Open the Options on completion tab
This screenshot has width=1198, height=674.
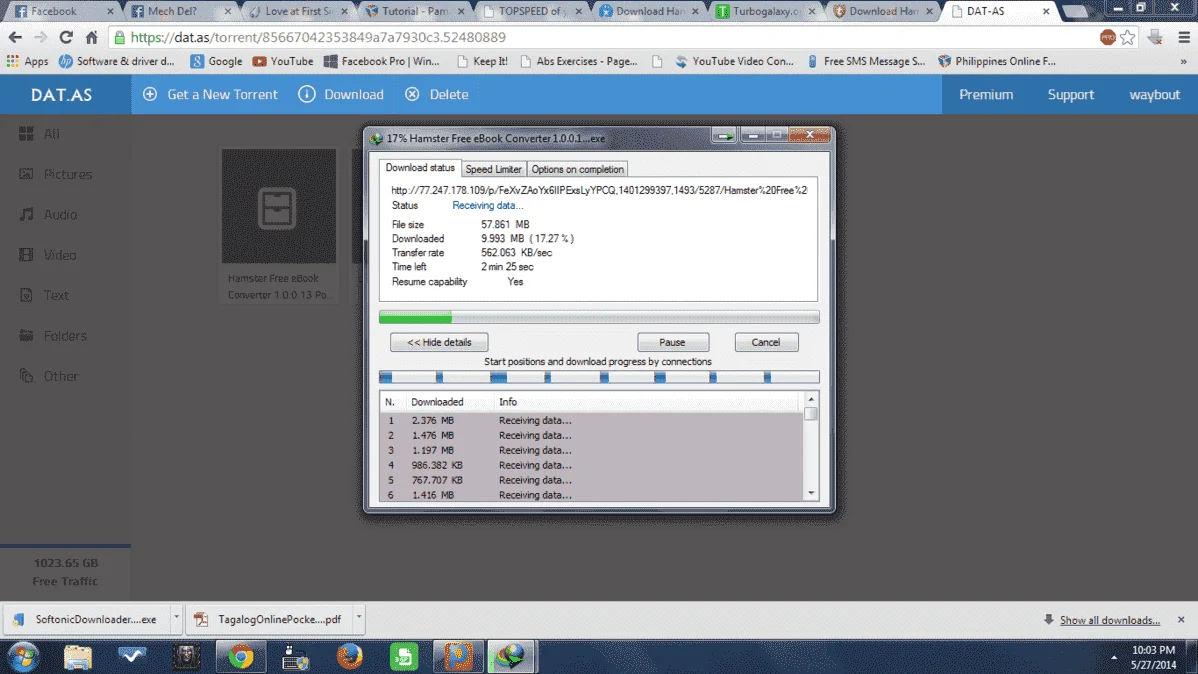578,170
